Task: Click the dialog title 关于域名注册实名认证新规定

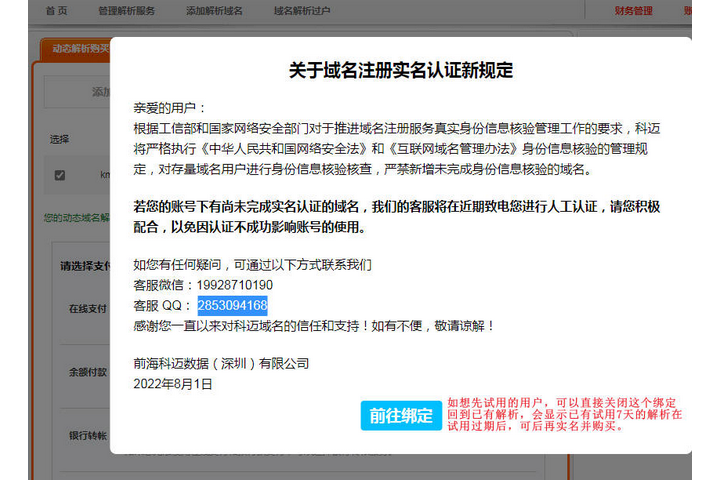Action: click(401, 70)
